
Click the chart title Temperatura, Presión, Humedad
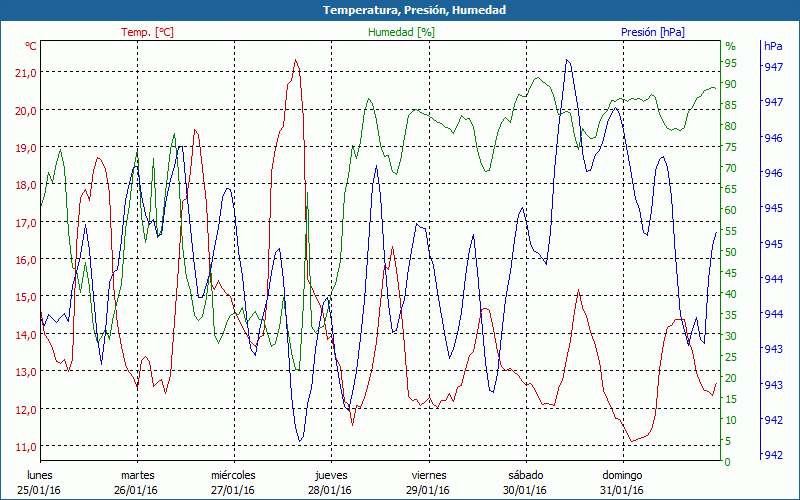(x=400, y=10)
